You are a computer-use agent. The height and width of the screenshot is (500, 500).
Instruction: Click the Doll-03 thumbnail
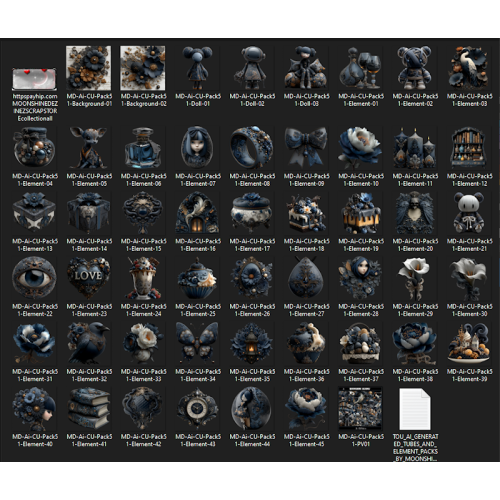coord(306,68)
